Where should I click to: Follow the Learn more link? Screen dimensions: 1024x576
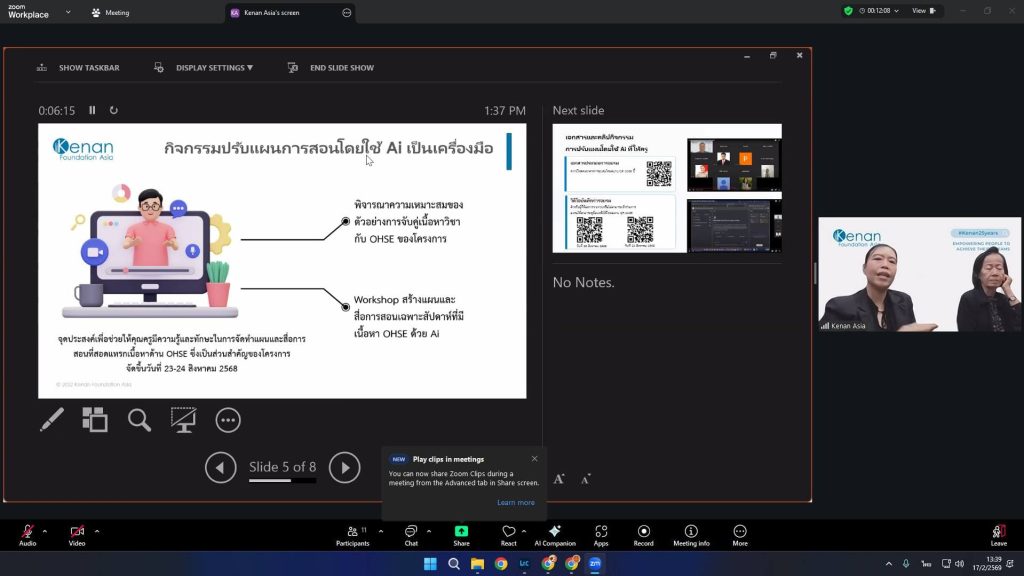(515, 502)
